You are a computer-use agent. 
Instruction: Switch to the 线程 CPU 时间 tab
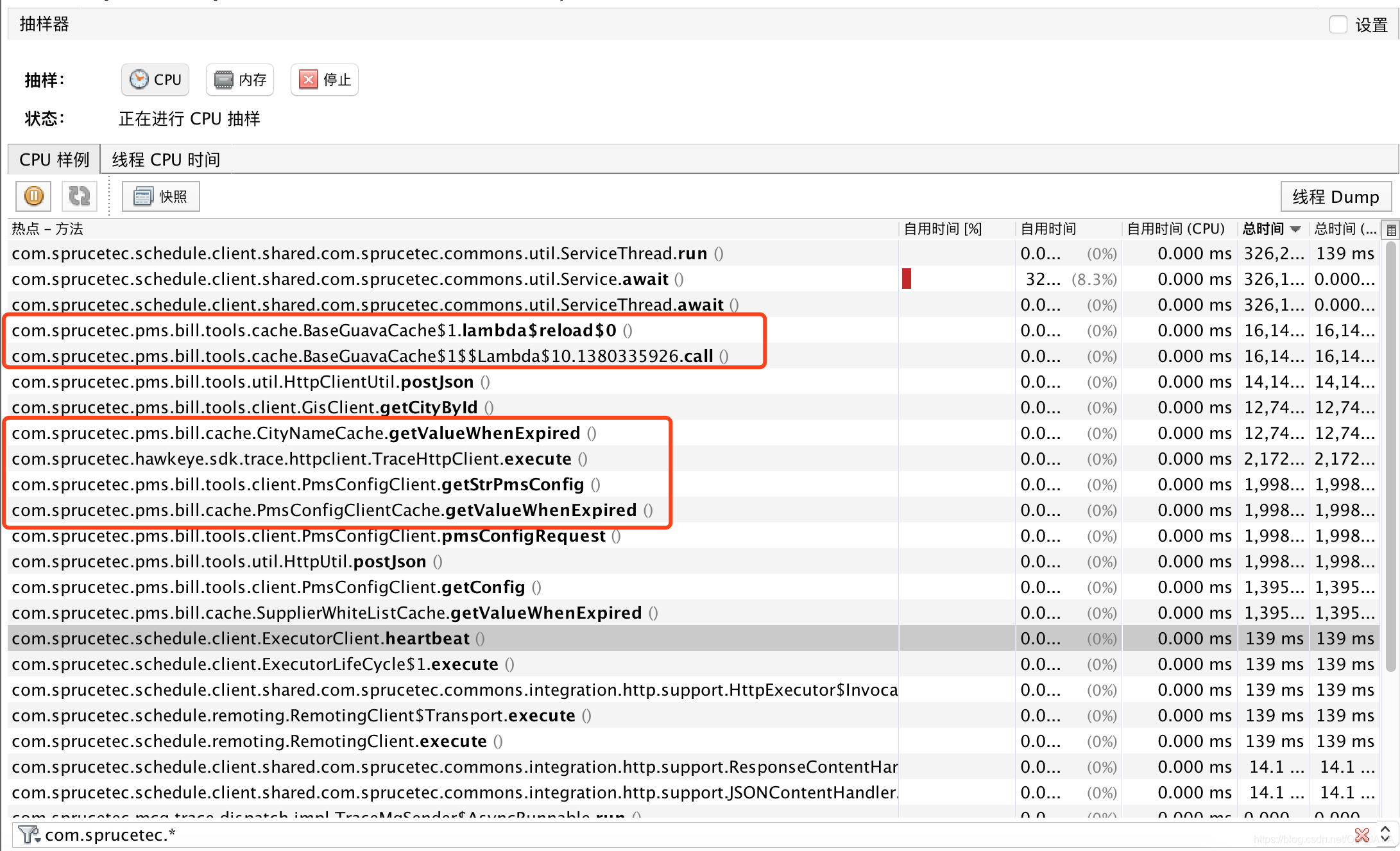pos(166,160)
